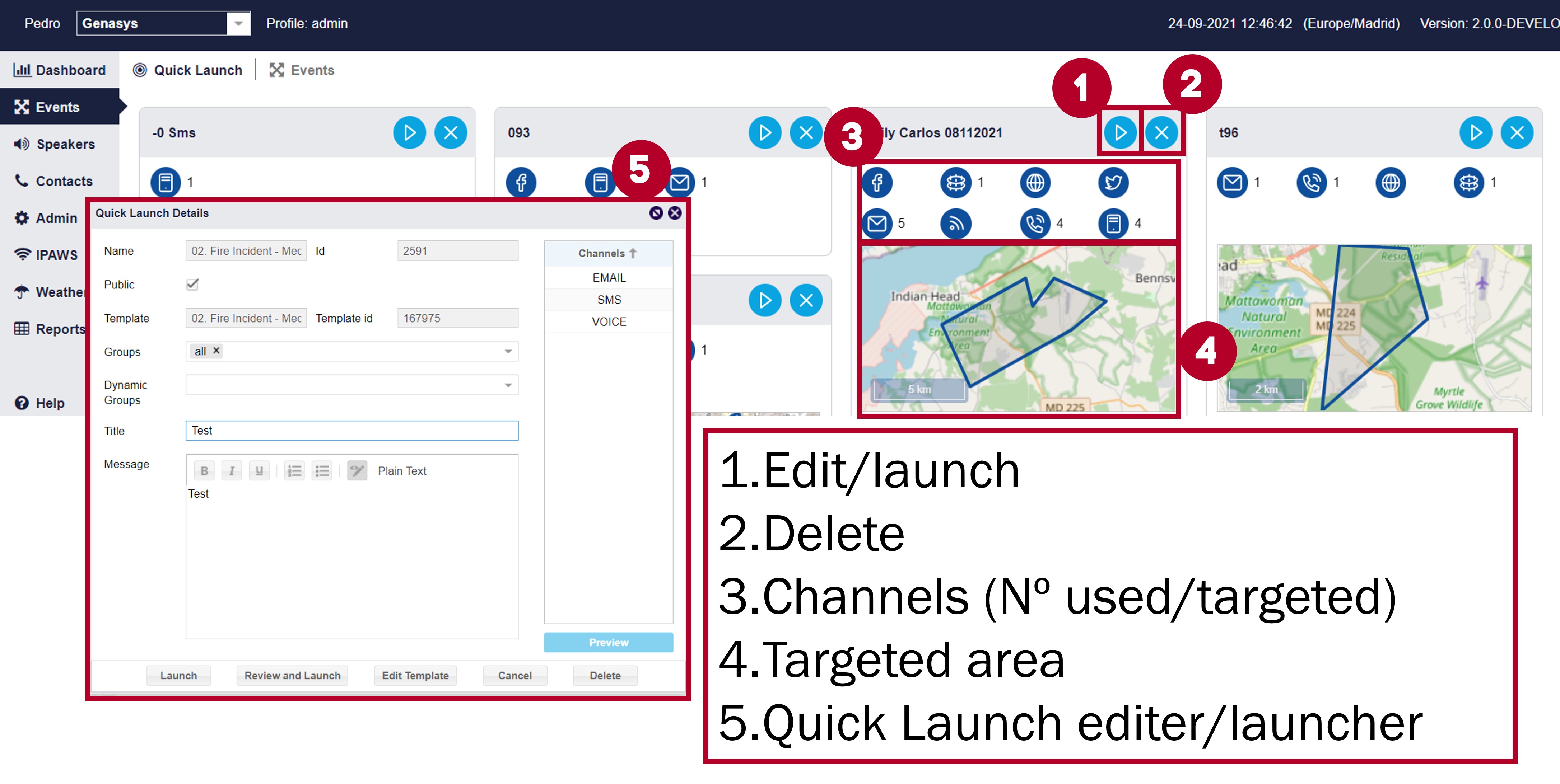Toggle italic formatting button
The height and width of the screenshot is (784, 1560).
[231, 470]
